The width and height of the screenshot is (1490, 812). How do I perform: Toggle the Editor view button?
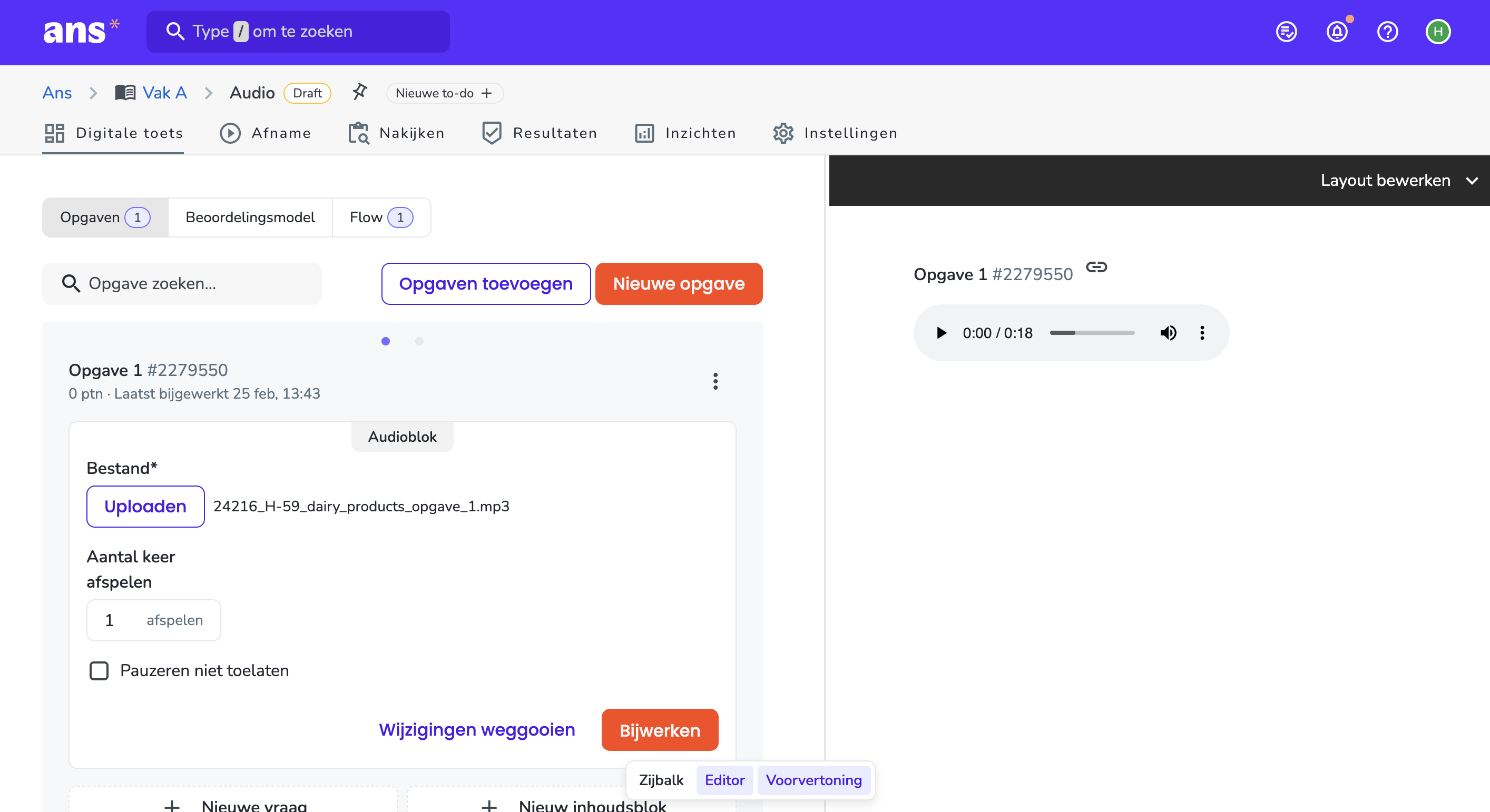[x=724, y=780]
